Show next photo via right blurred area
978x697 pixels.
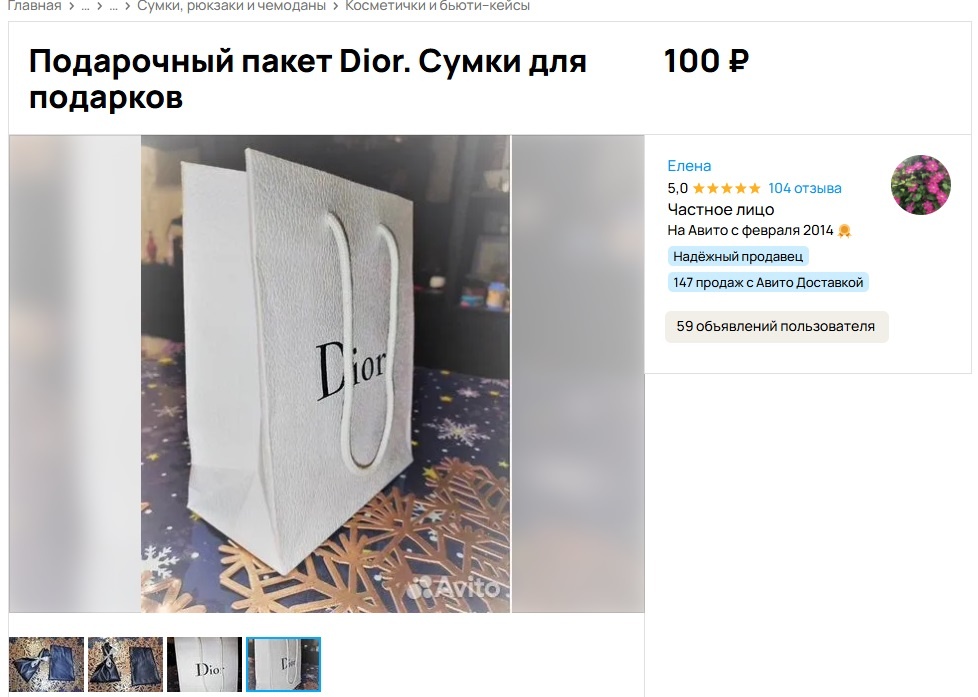pos(578,374)
